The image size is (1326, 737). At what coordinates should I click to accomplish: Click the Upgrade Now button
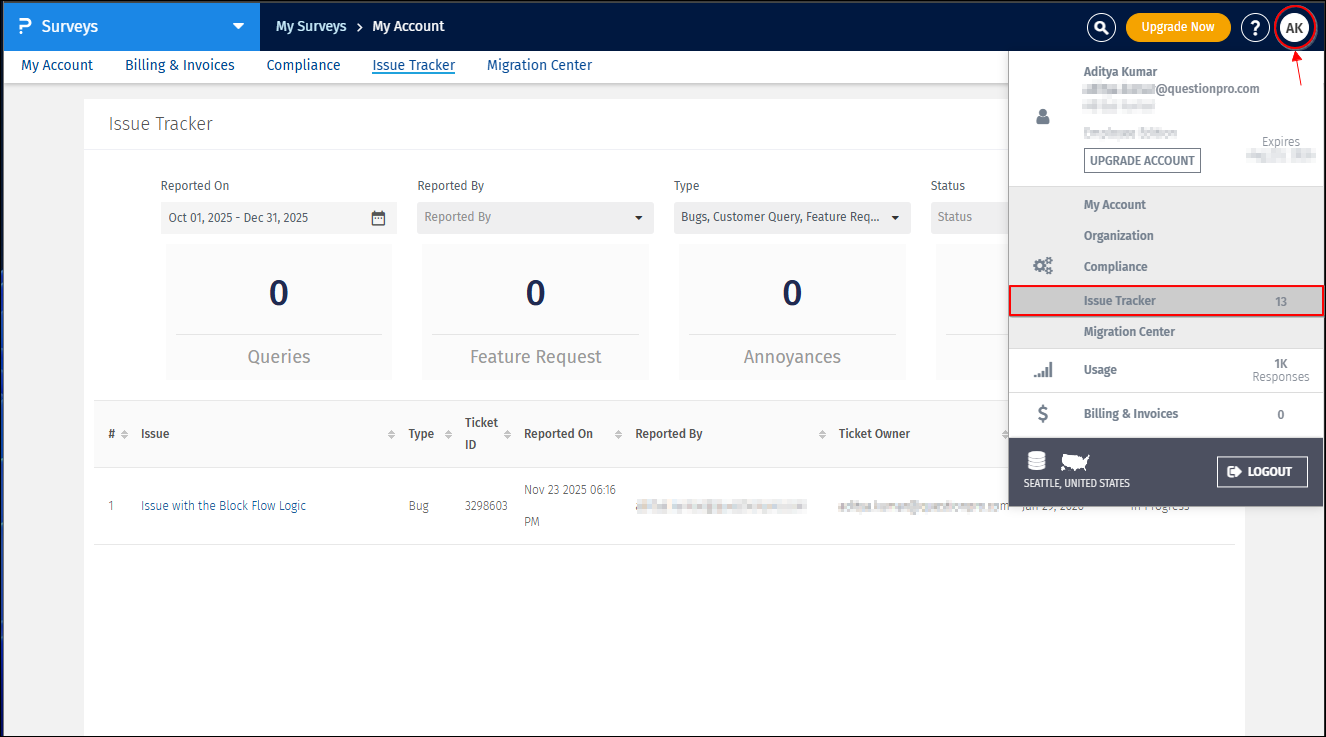click(x=1177, y=27)
